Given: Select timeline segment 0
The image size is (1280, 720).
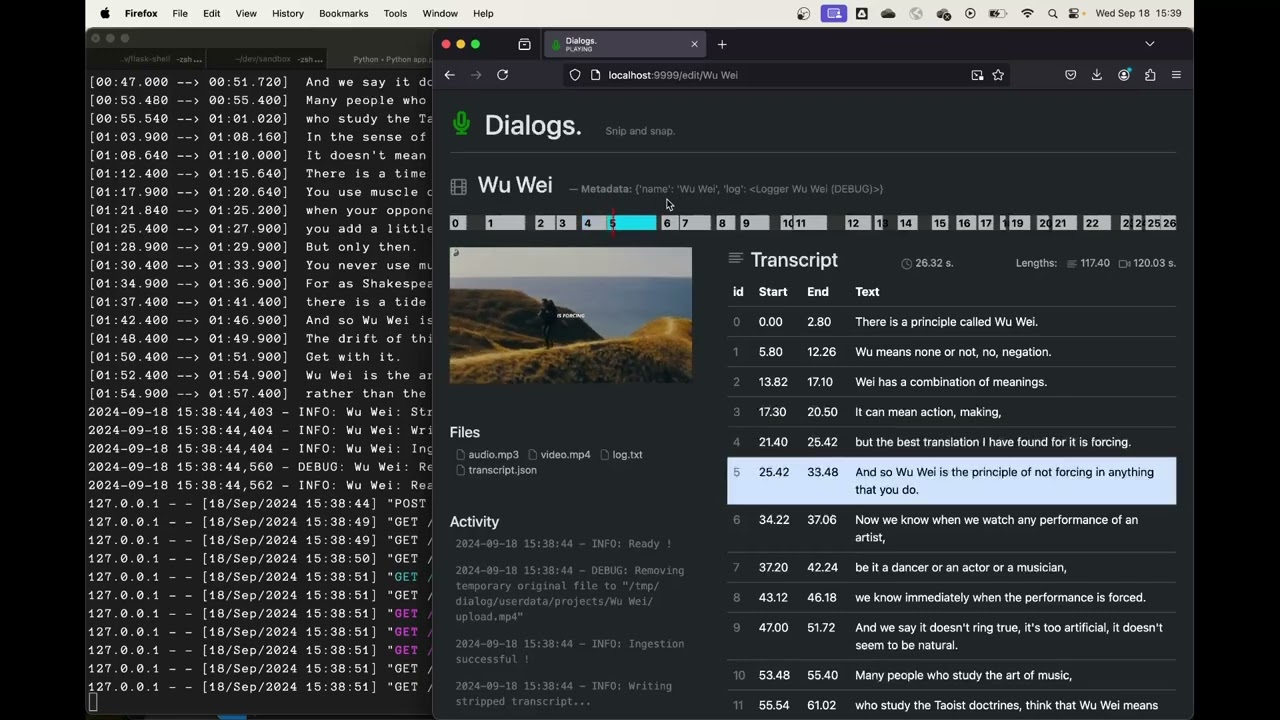Looking at the screenshot, I should tap(458, 223).
